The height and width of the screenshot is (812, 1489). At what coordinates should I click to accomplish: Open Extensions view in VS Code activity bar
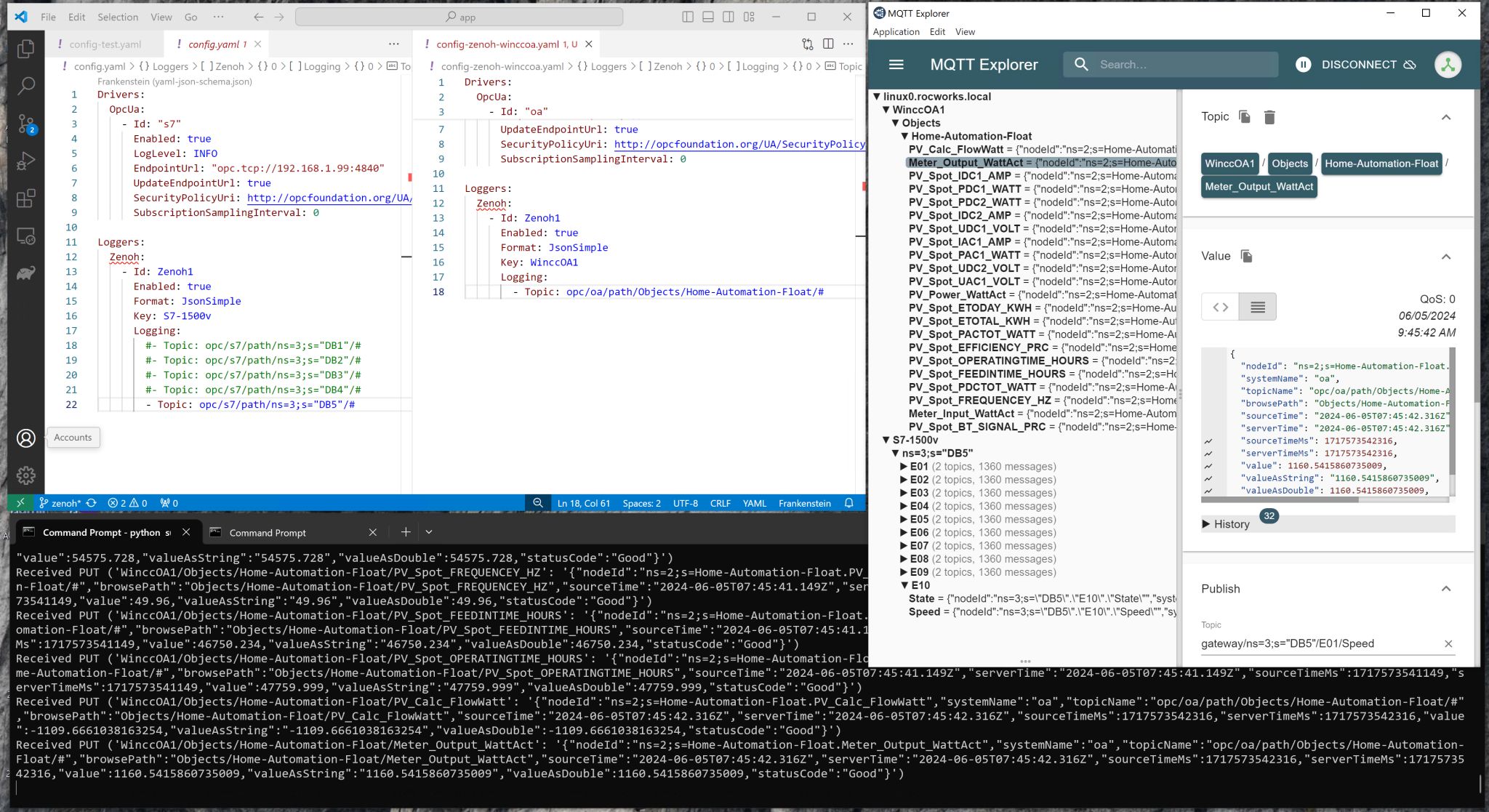pyautogui.click(x=26, y=198)
